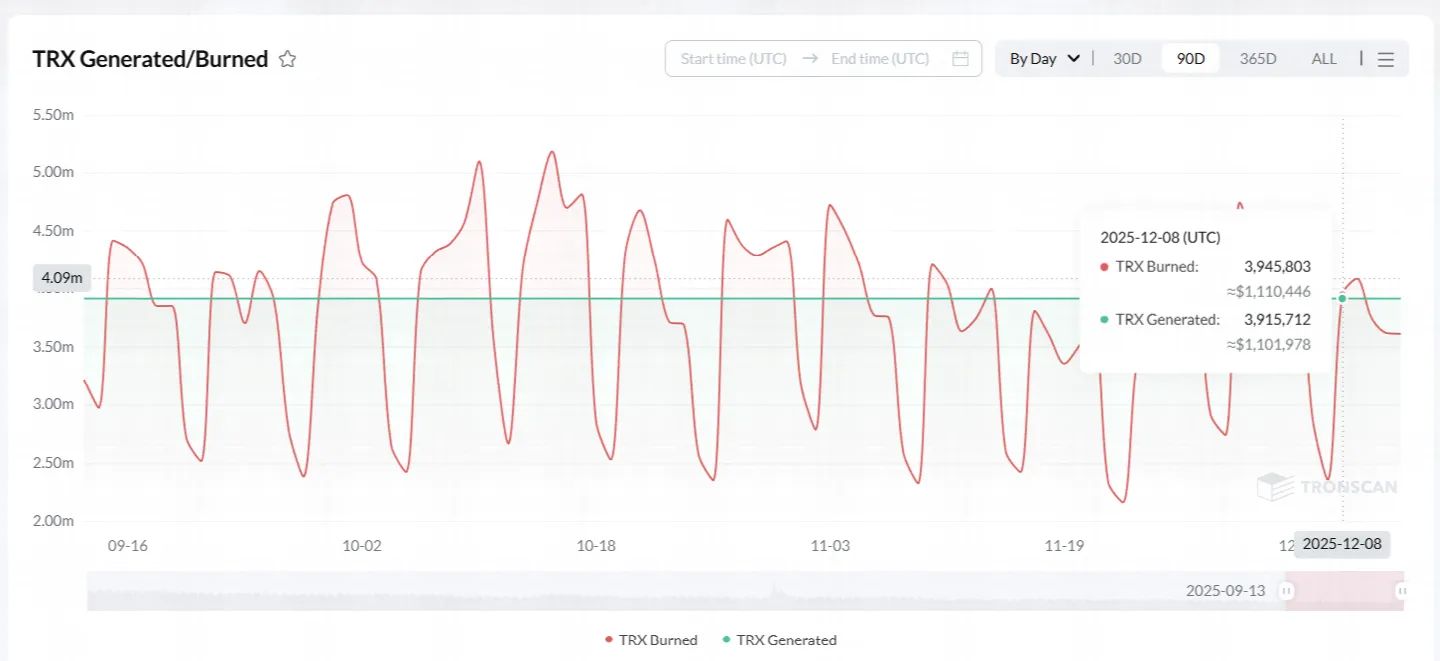Click the 11-03 x-axis date label
The image size is (1440, 661).
(x=830, y=546)
